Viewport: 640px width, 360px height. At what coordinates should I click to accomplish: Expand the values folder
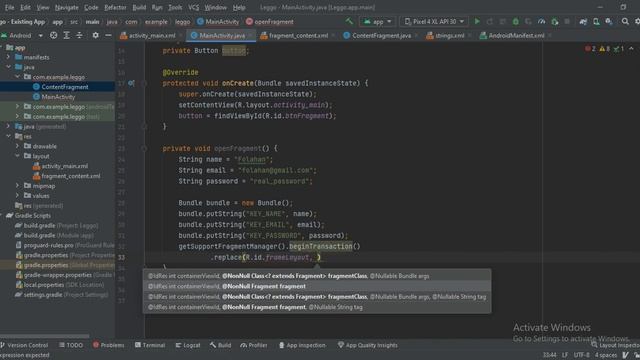[x=17, y=196]
